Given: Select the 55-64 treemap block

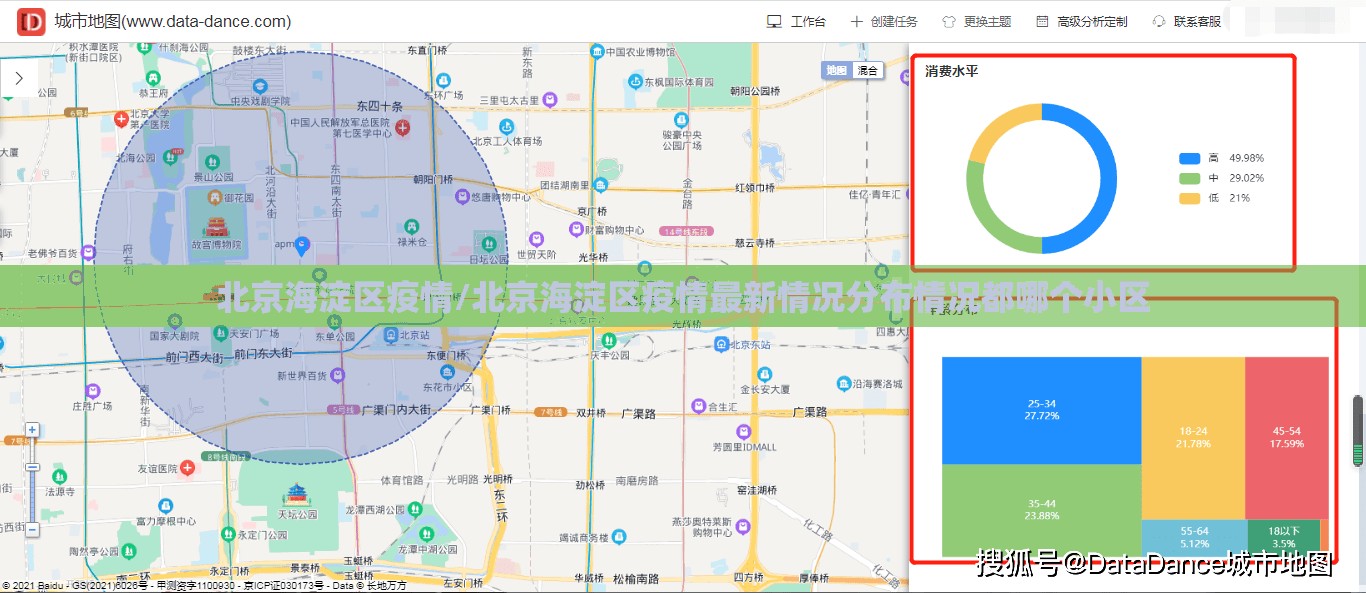Looking at the screenshot, I should click(1194, 538).
